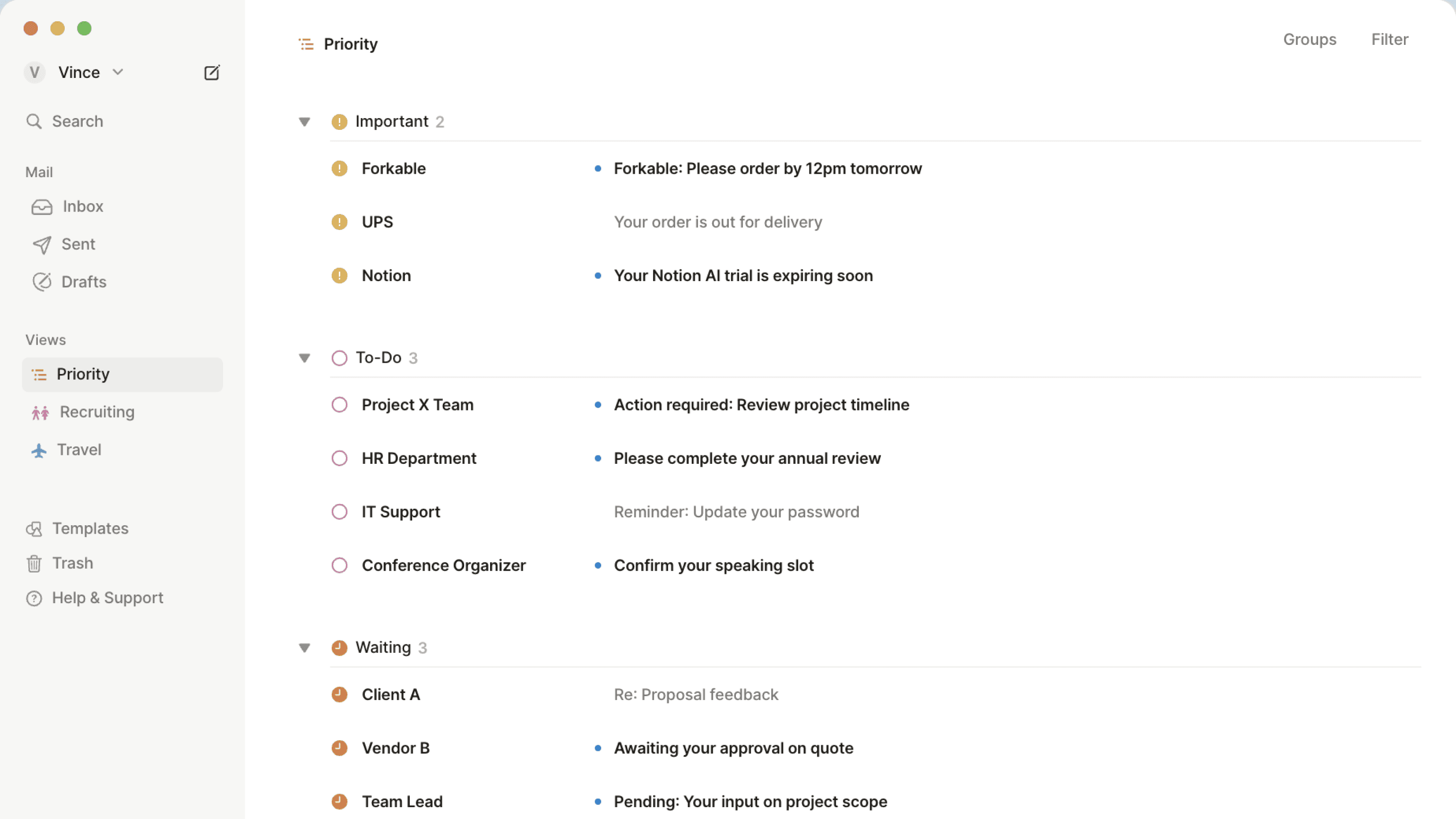1456x819 pixels.
Task: Open the Inbox tray icon
Action: [x=42, y=207]
